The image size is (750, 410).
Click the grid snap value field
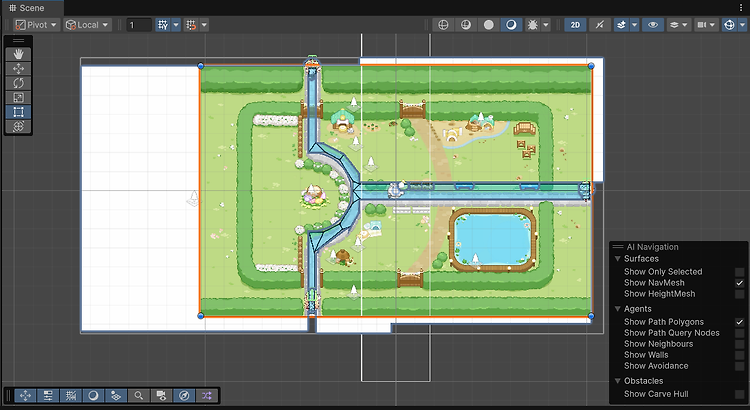coord(139,25)
